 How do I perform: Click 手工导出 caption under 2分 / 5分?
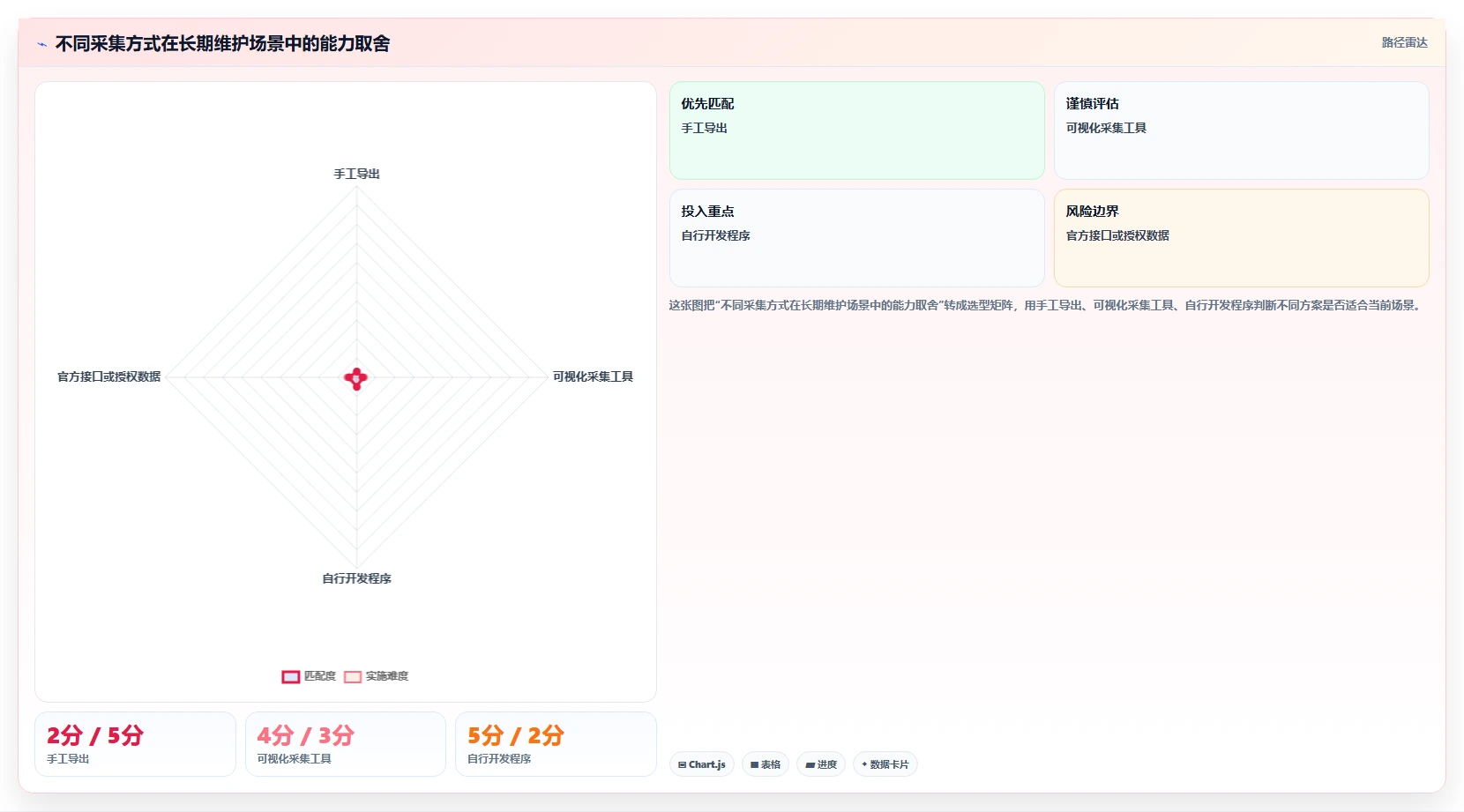[68, 759]
